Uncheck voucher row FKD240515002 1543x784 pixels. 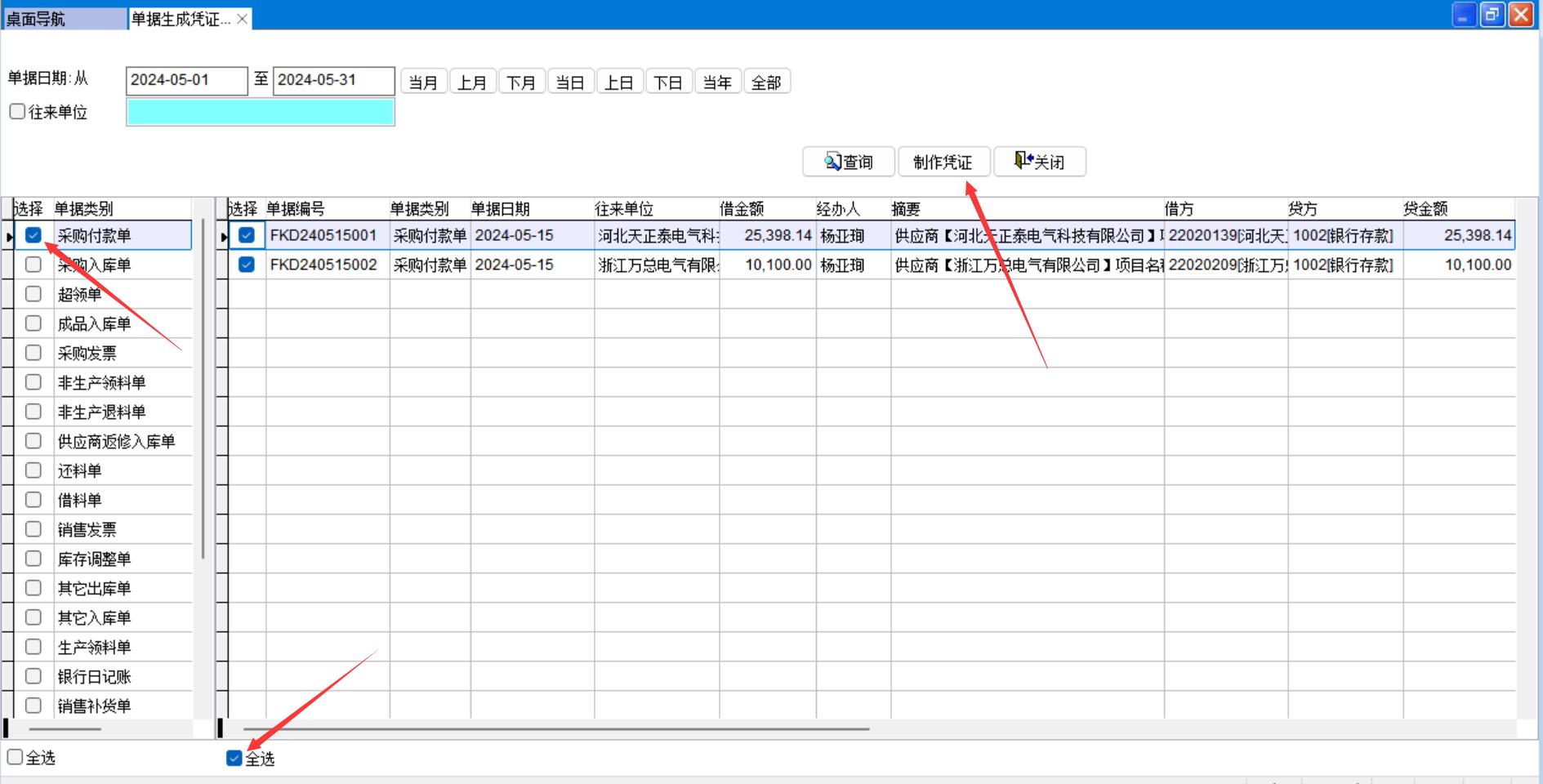tap(247, 265)
